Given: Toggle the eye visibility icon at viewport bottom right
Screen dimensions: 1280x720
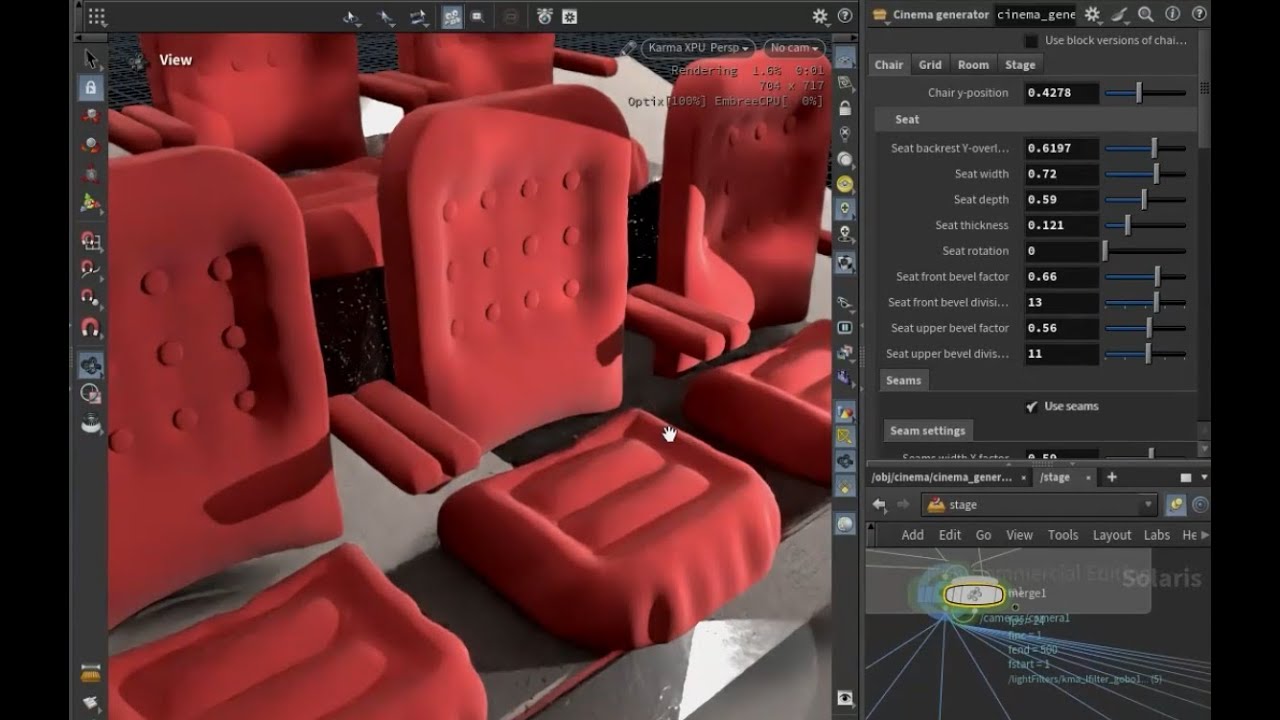Looking at the screenshot, I should tap(845, 697).
